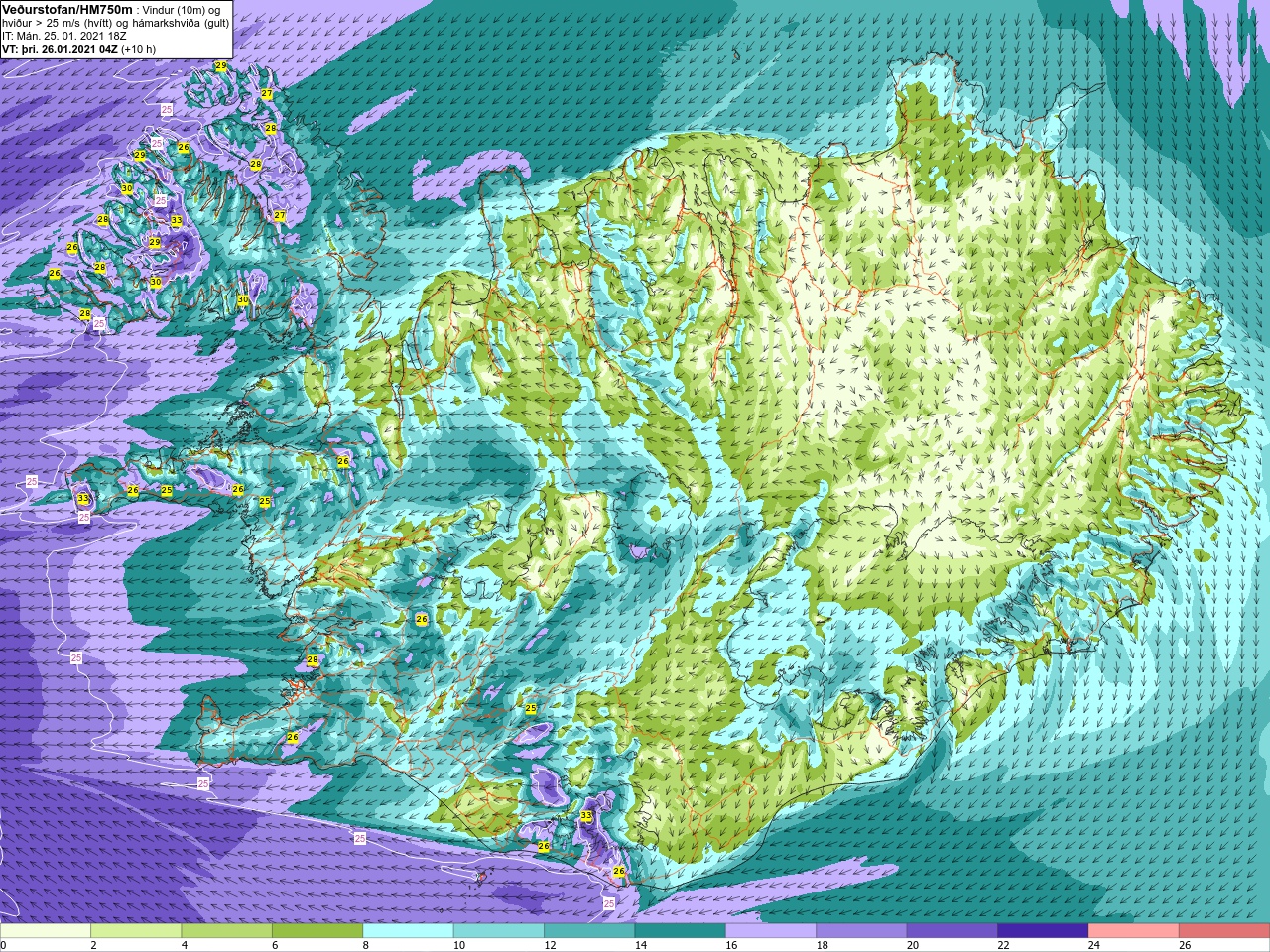This screenshot has height=952, width=1270.
Task: Click the "20" label on the color scale
Action: [x=913, y=945]
